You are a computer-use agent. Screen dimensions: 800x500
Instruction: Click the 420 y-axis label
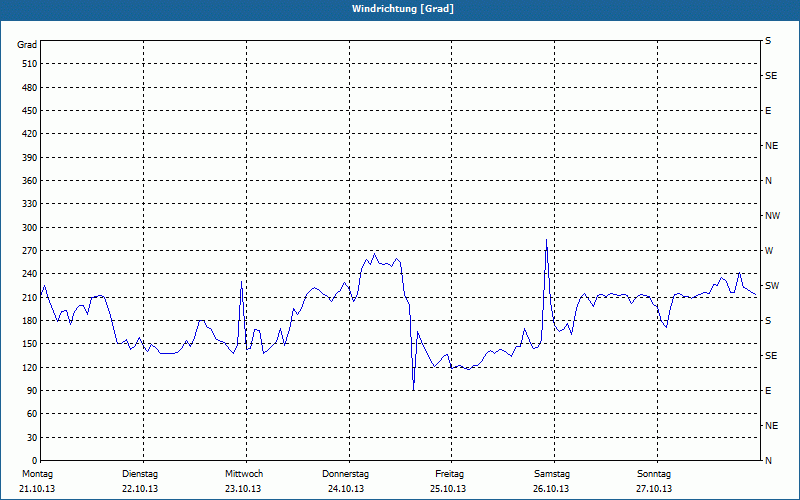tap(30, 134)
